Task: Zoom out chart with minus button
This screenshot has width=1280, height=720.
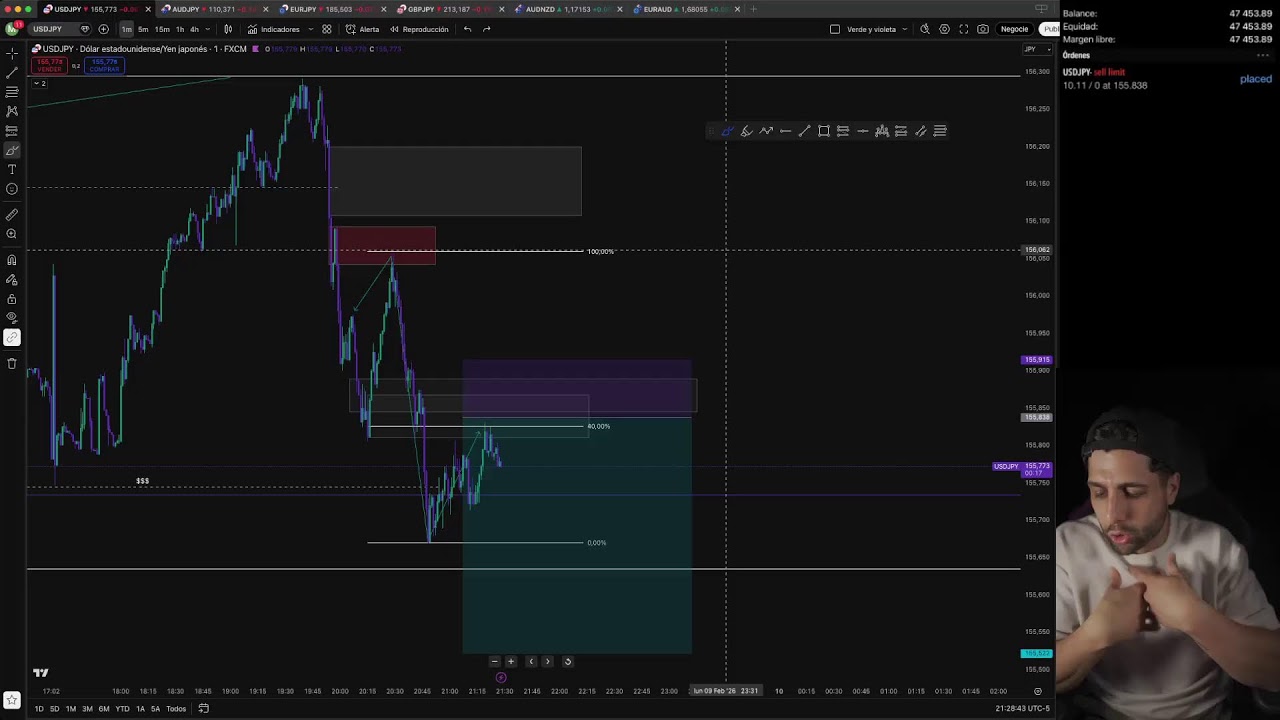Action: pyautogui.click(x=494, y=661)
